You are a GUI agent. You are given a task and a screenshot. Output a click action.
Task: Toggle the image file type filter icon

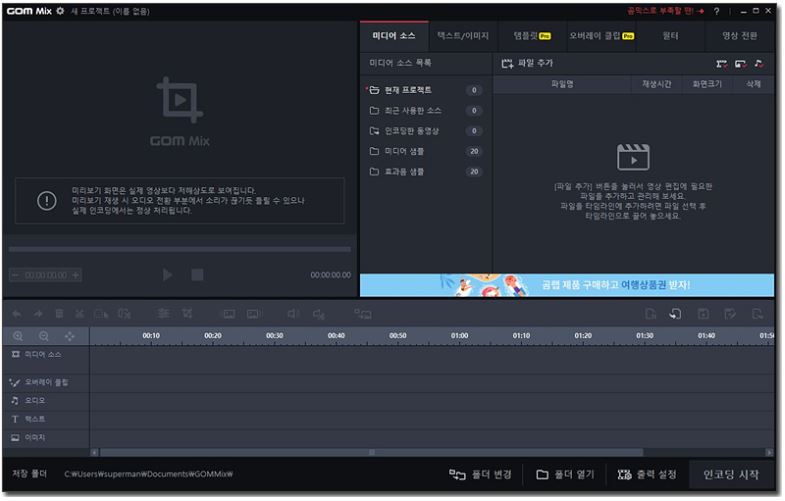[740, 64]
